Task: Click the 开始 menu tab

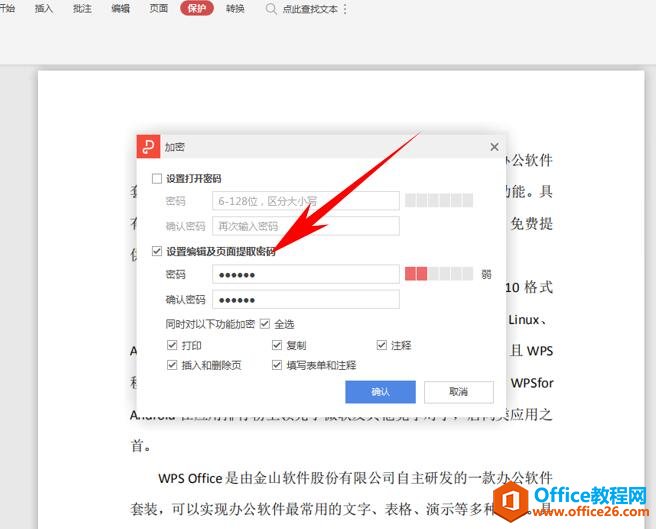Action: pos(7,8)
